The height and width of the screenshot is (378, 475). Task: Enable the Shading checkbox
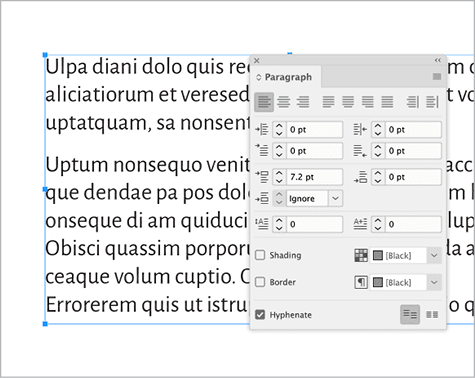(x=260, y=255)
